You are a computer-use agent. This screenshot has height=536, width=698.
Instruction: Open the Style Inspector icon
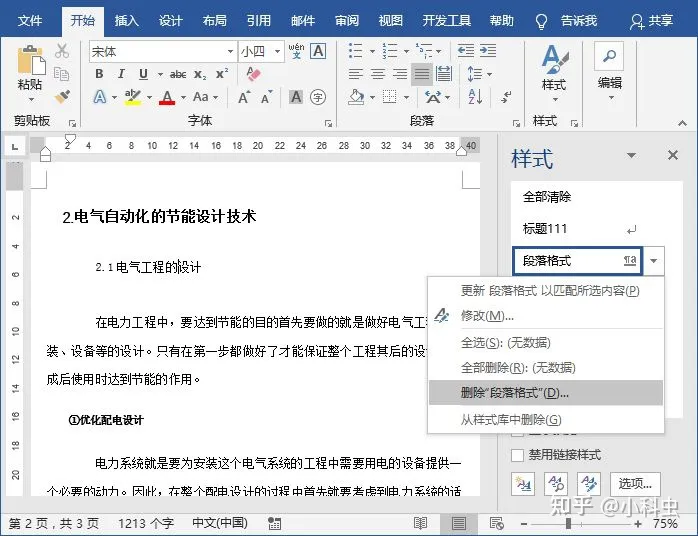click(556, 483)
